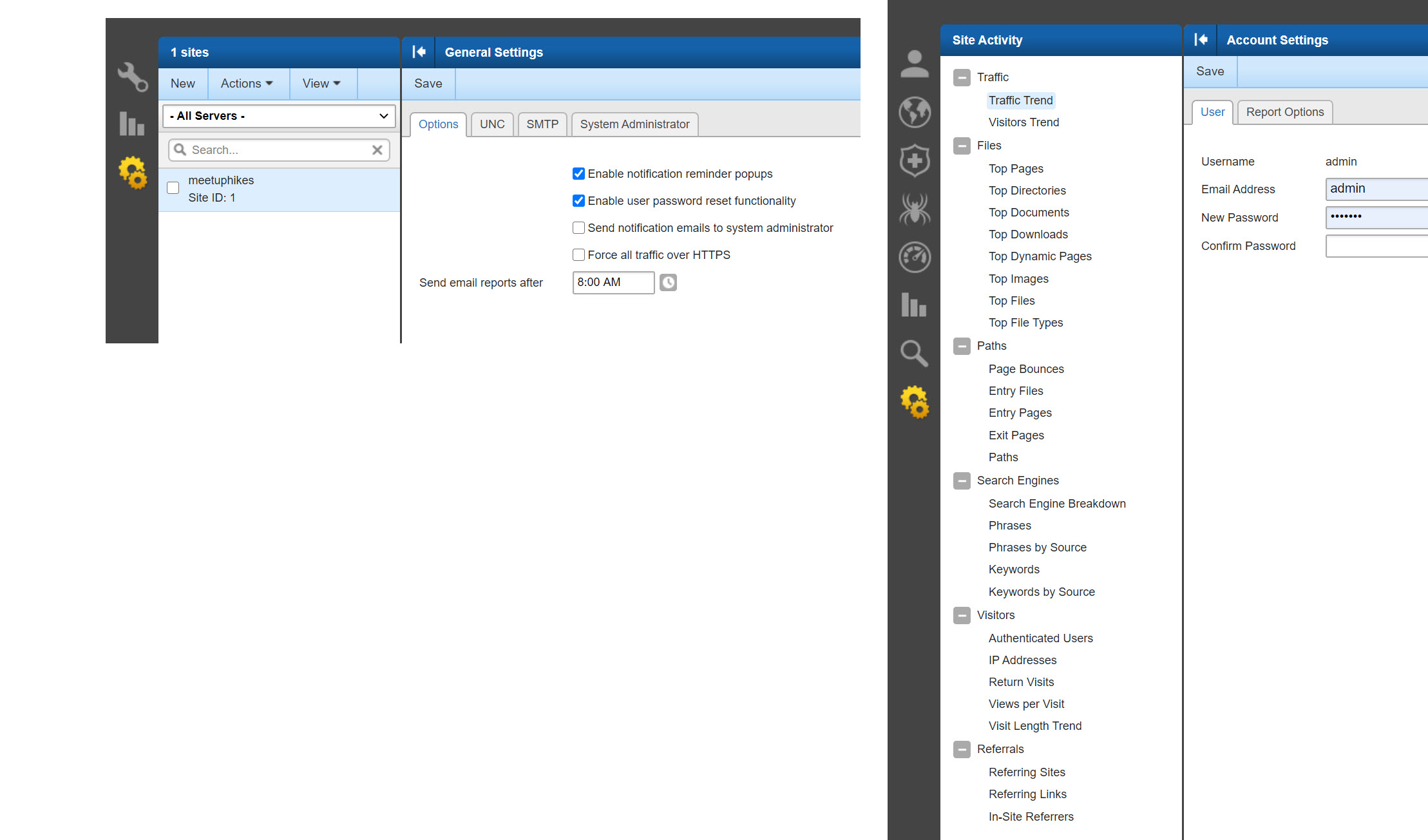
Task: Click the Confirm Password input field
Action: (x=1376, y=246)
